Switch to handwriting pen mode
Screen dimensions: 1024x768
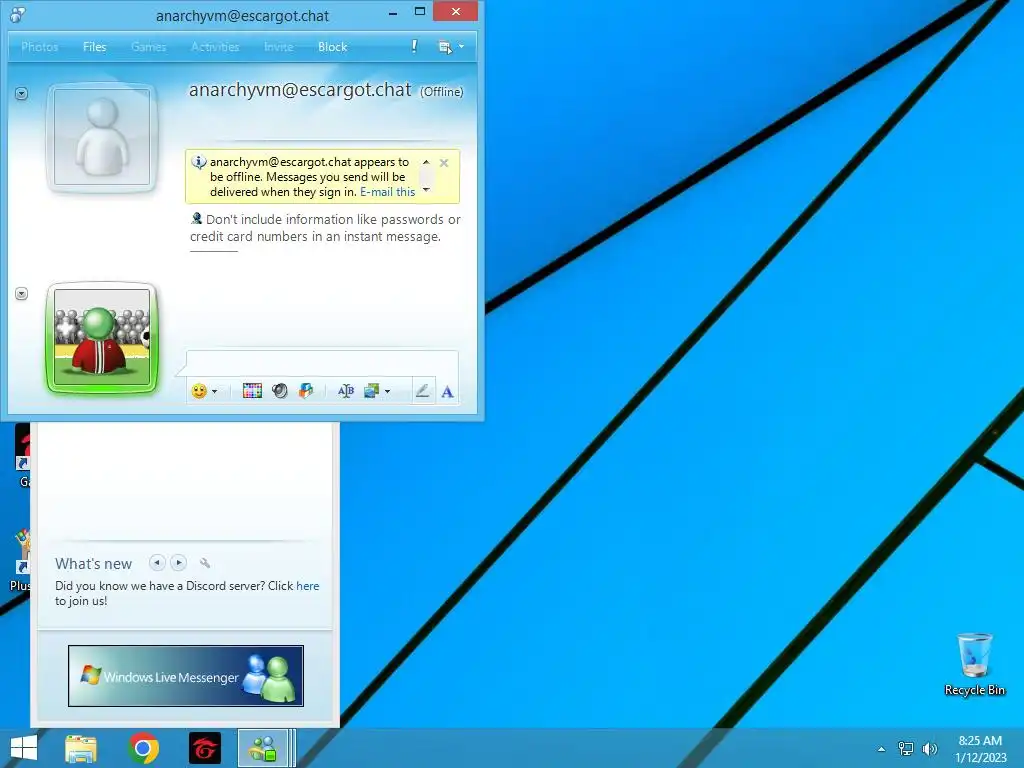coord(423,391)
